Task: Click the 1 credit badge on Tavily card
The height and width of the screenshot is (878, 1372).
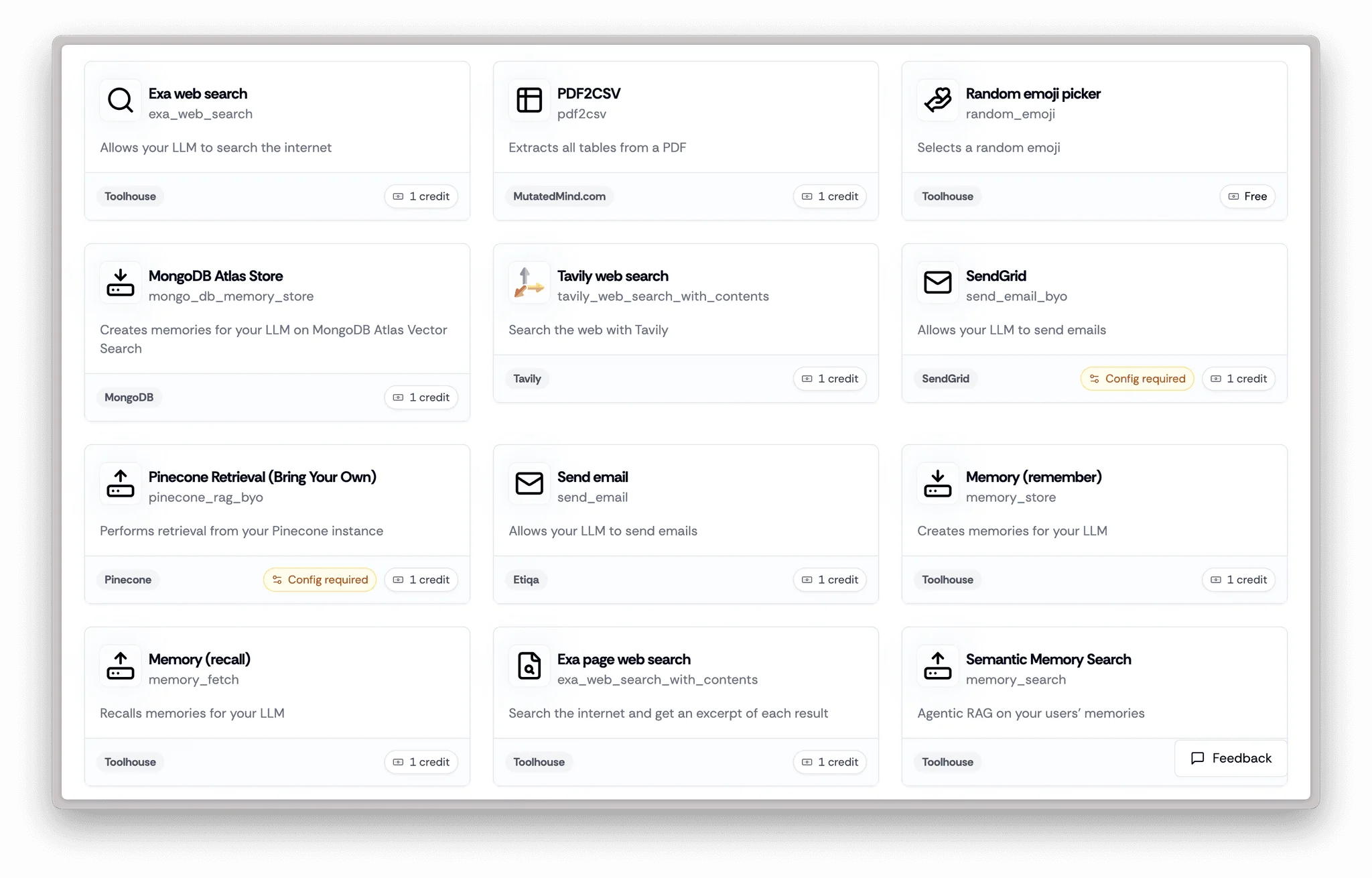Action: click(x=829, y=379)
